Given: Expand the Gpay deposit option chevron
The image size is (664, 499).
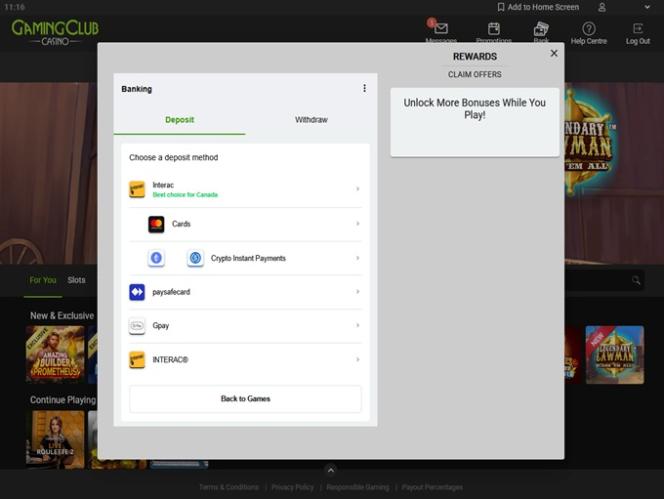Looking at the screenshot, I should (x=358, y=326).
